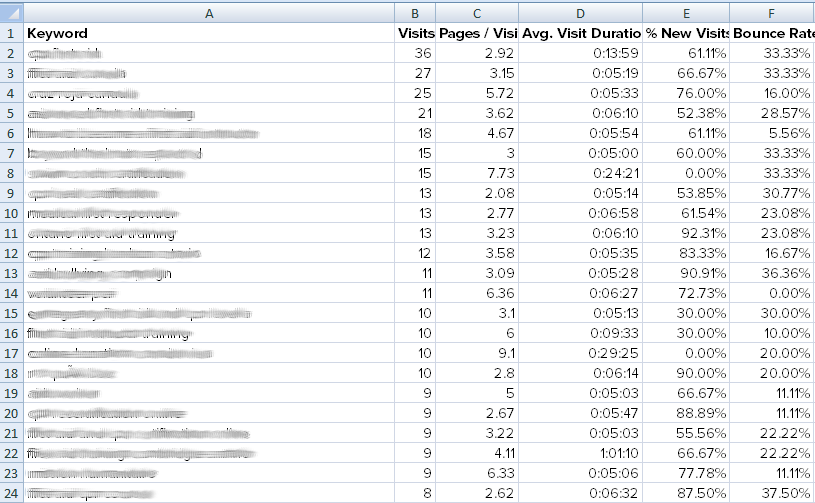
Task: Select bounce rate cell 10.00%
Action: click(x=772, y=333)
